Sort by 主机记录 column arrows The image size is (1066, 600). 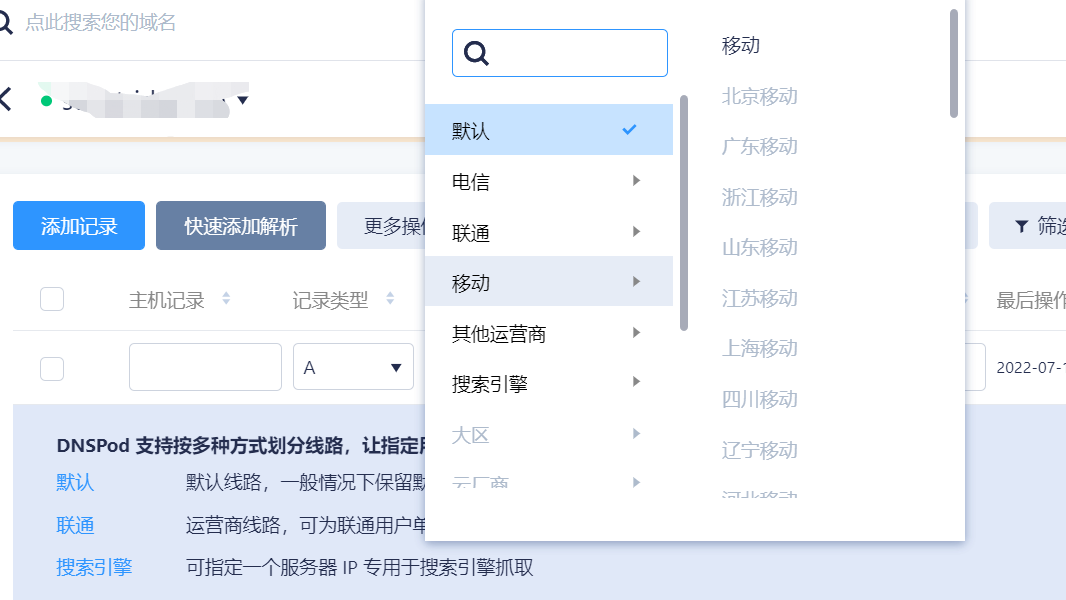tap(226, 298)
